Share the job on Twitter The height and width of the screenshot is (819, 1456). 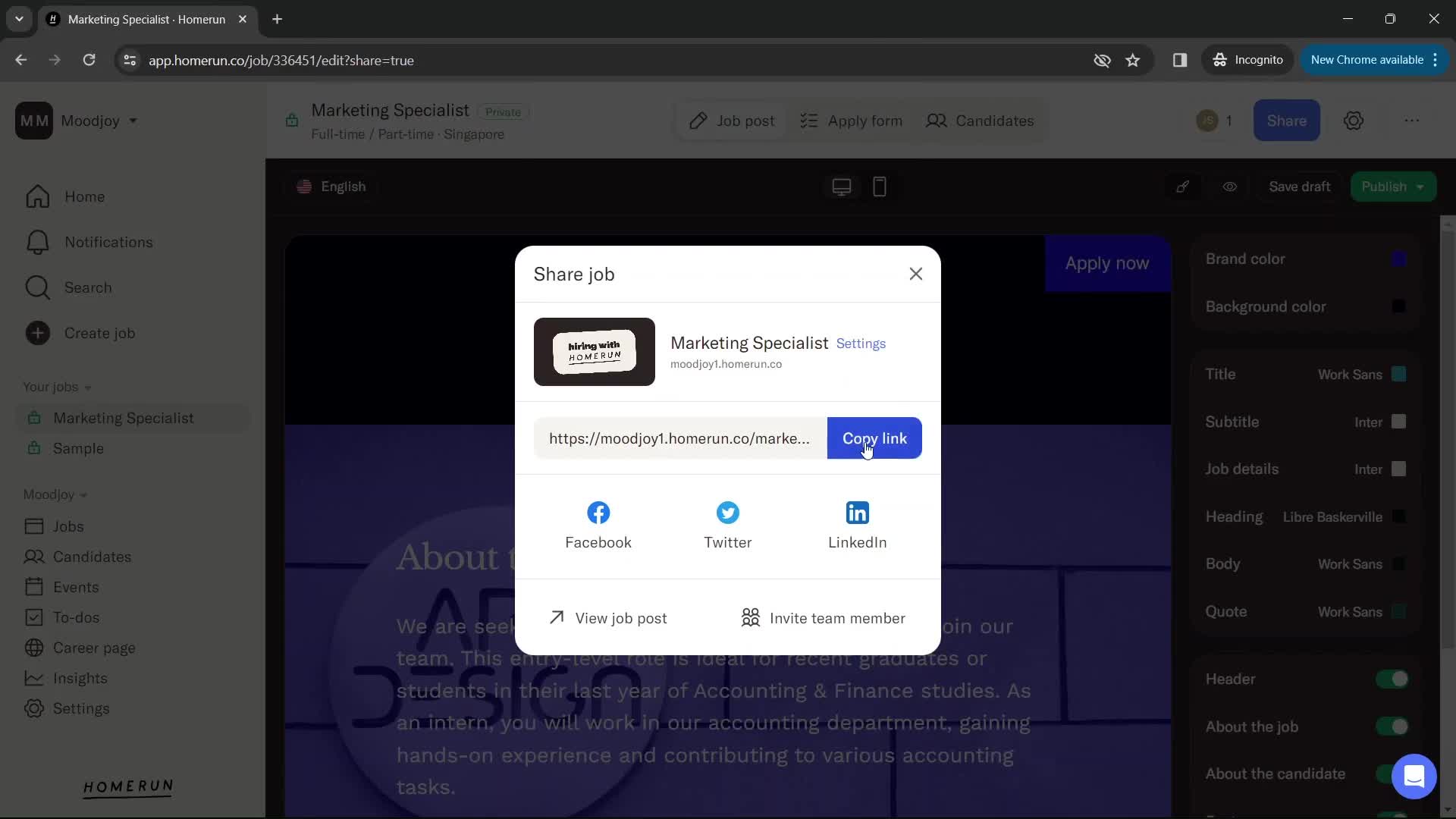click(727, 526)
